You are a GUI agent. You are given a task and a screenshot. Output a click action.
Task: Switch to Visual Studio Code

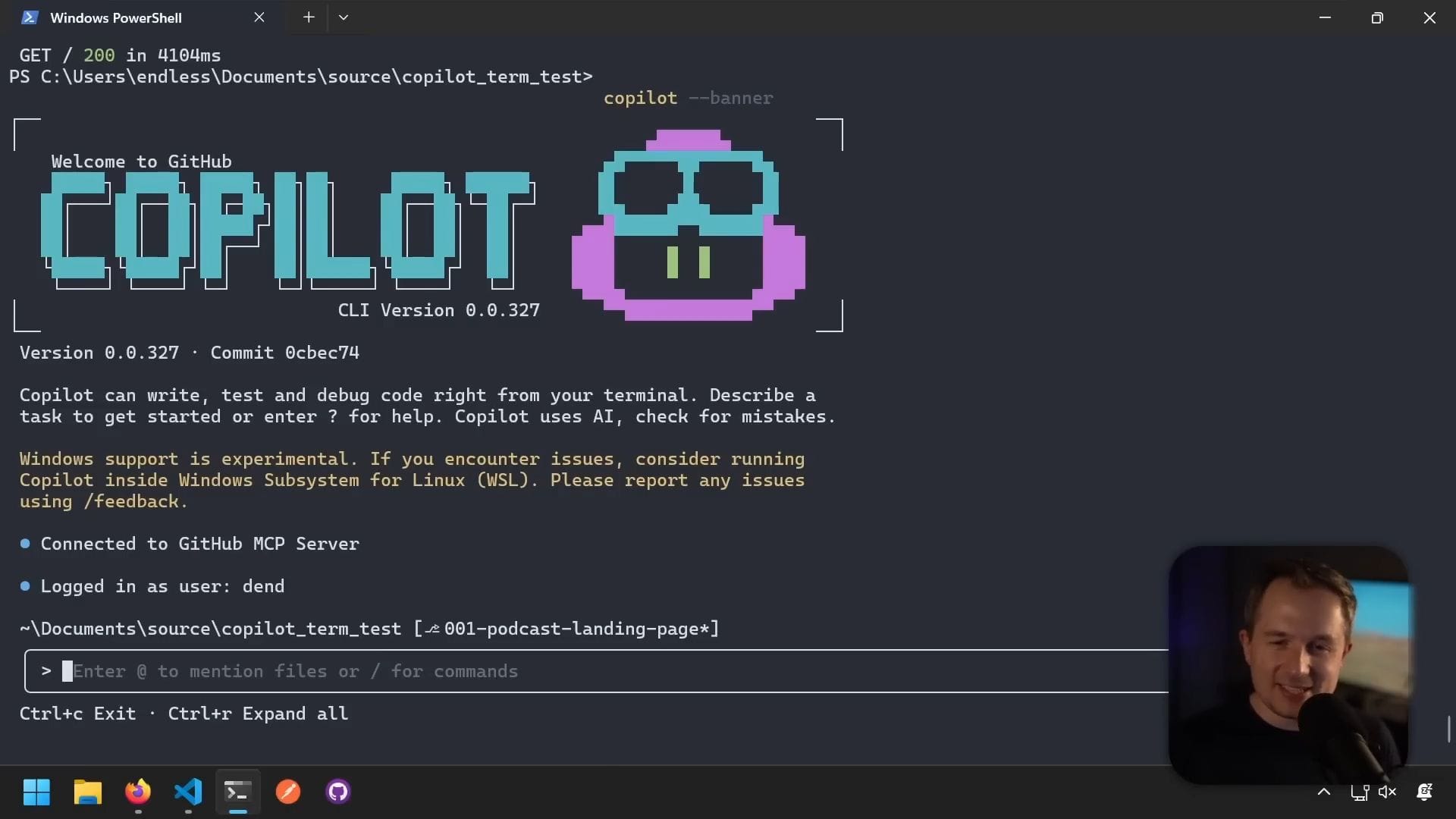[x=188, y=792]
